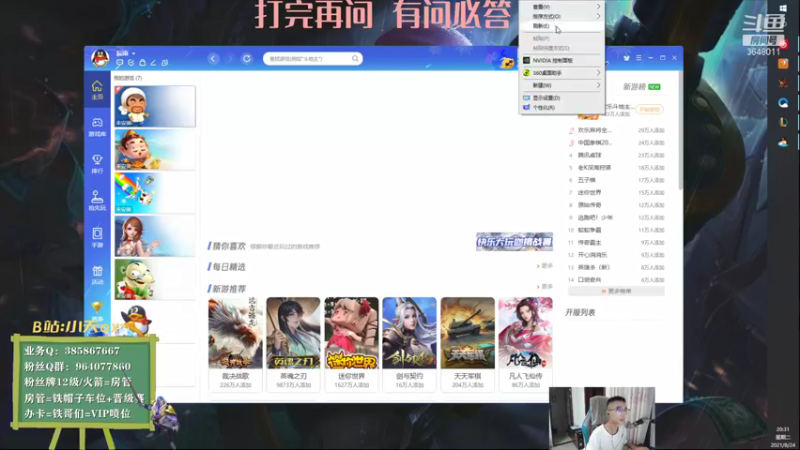Click the QQ penguin avatar
The width and height of the screenshot is (800, 450).
pos(100,58)
